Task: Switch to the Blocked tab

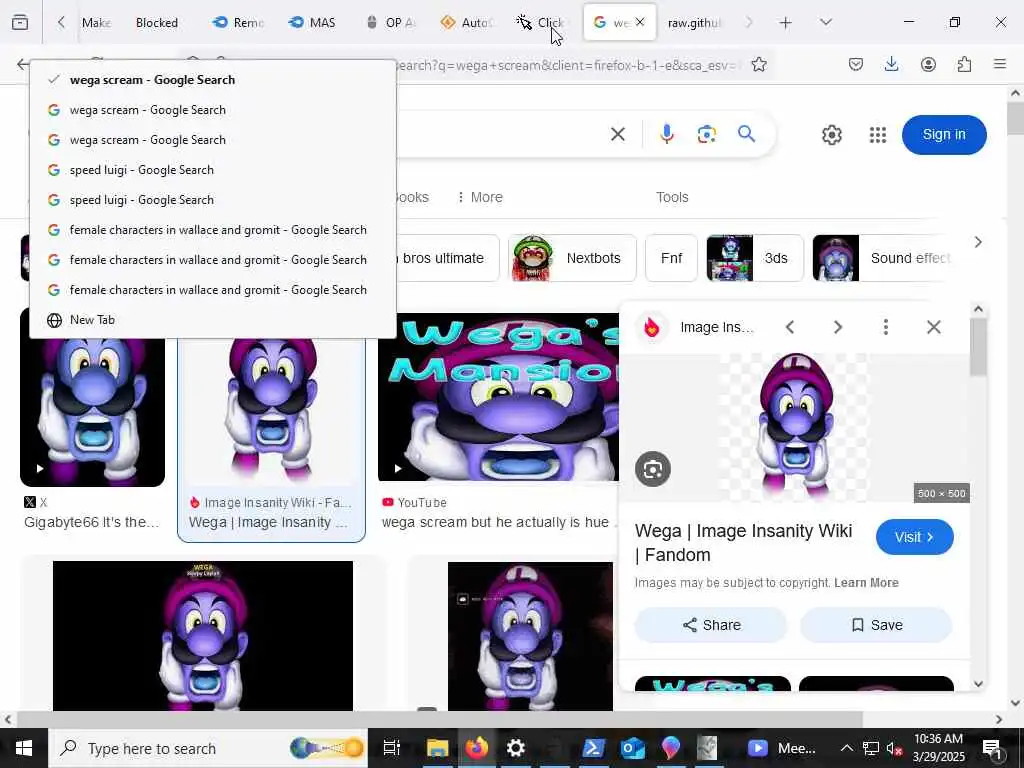Action: tap(157, 23)
